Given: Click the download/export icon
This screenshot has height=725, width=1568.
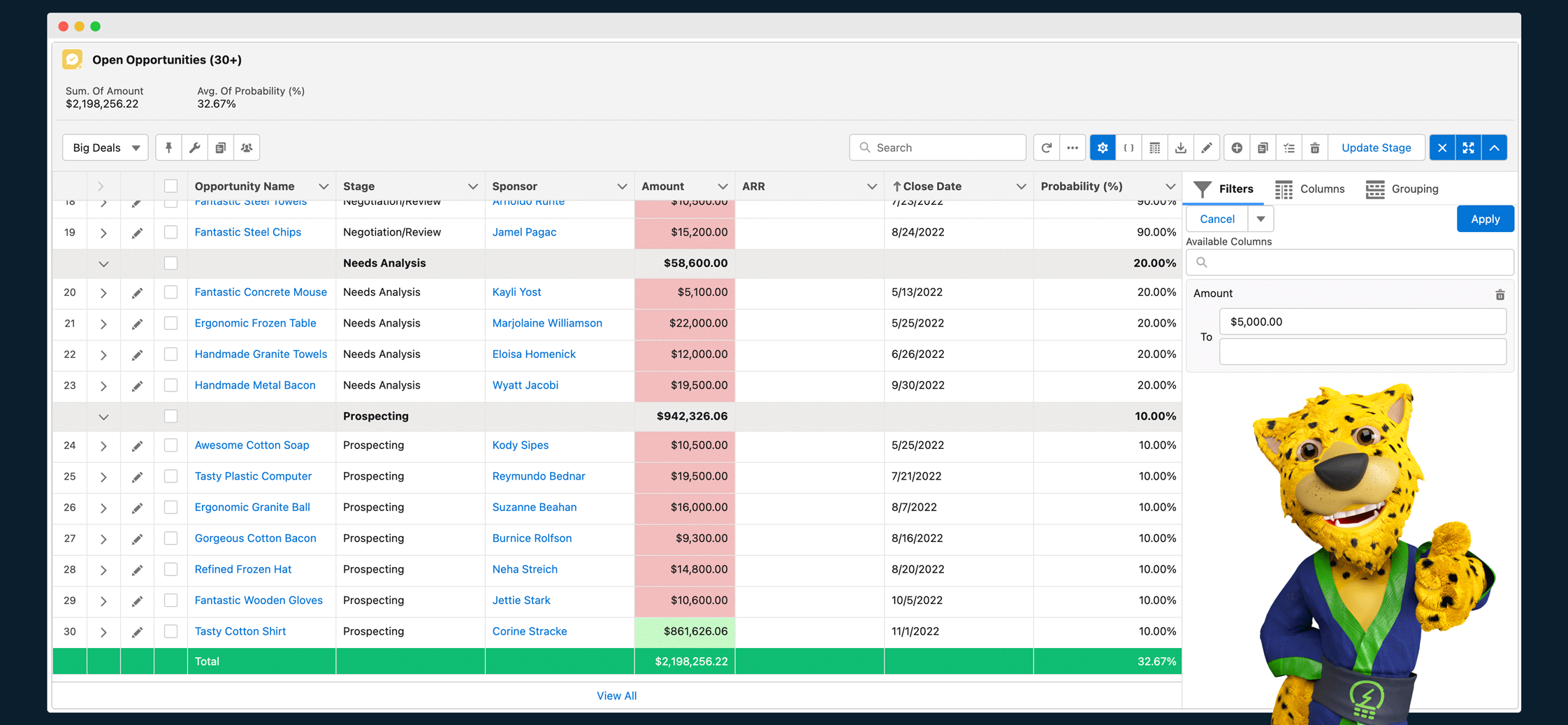Looking at the screenshot, I should [x=1181, y=148].
